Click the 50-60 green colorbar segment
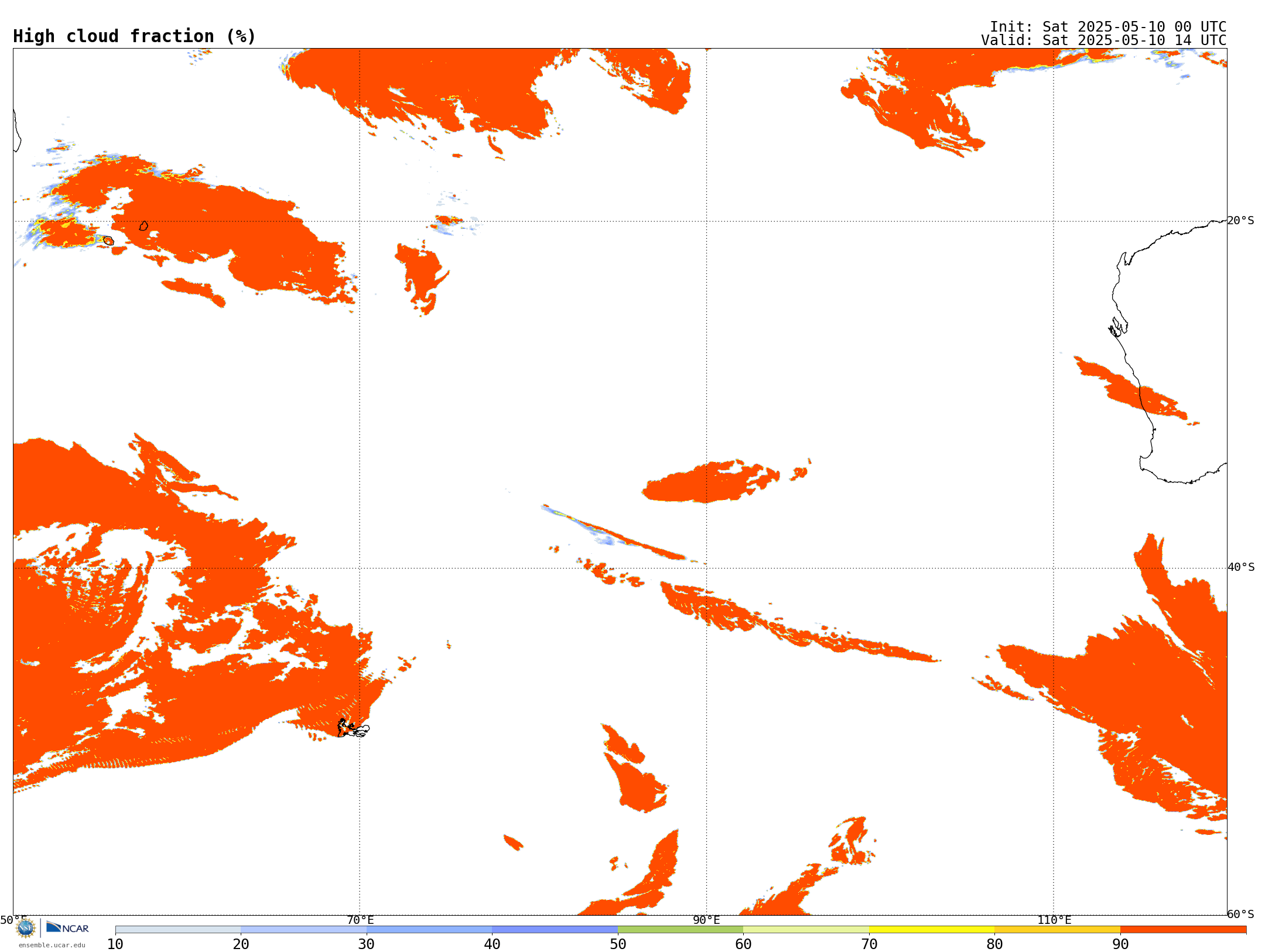 coord(681,930)
